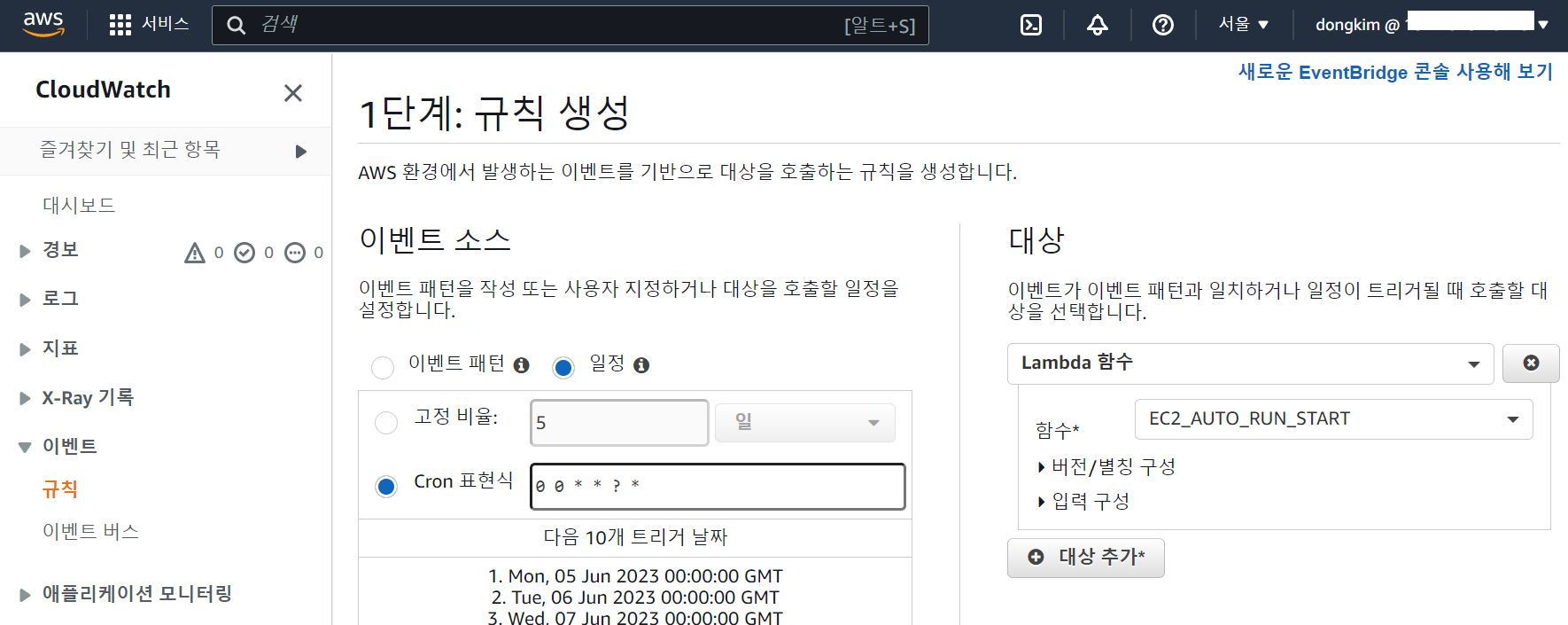This screenshot has height=625, width=1568.
Task: Expand 입력 구성
Action: (1083, 502)
